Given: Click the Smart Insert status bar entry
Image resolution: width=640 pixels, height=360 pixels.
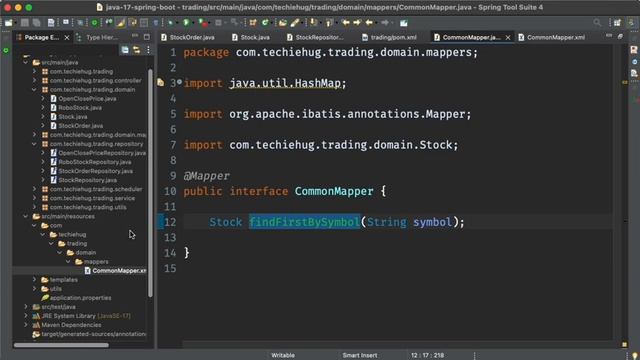Looking at the screenshot, I should pyautogui.click(x=360, y=356).
